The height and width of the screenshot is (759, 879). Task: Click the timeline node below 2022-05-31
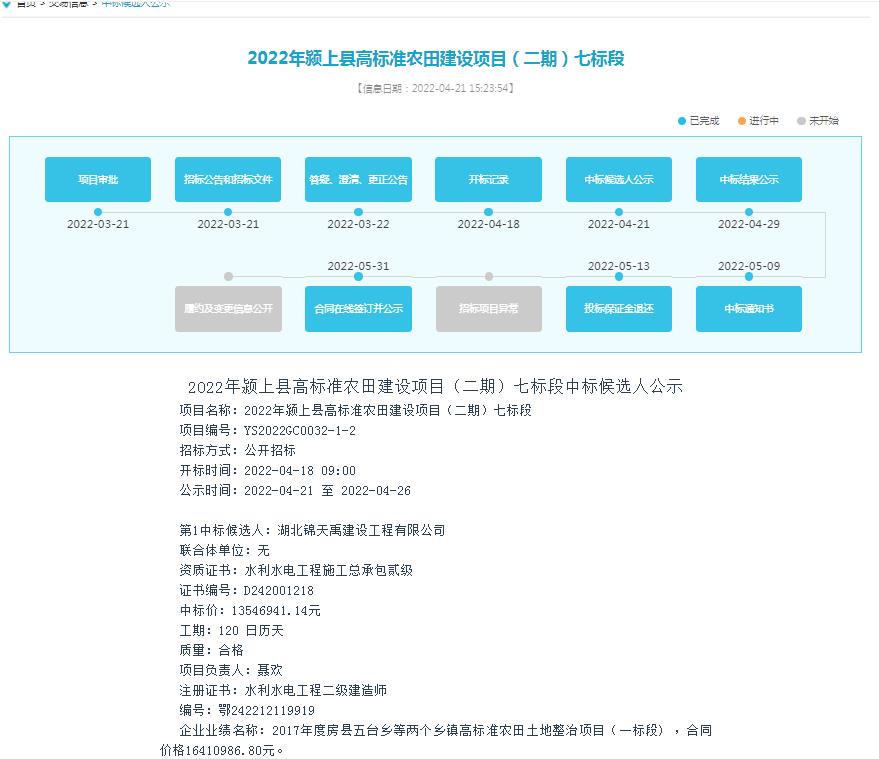tap(358, 277)
